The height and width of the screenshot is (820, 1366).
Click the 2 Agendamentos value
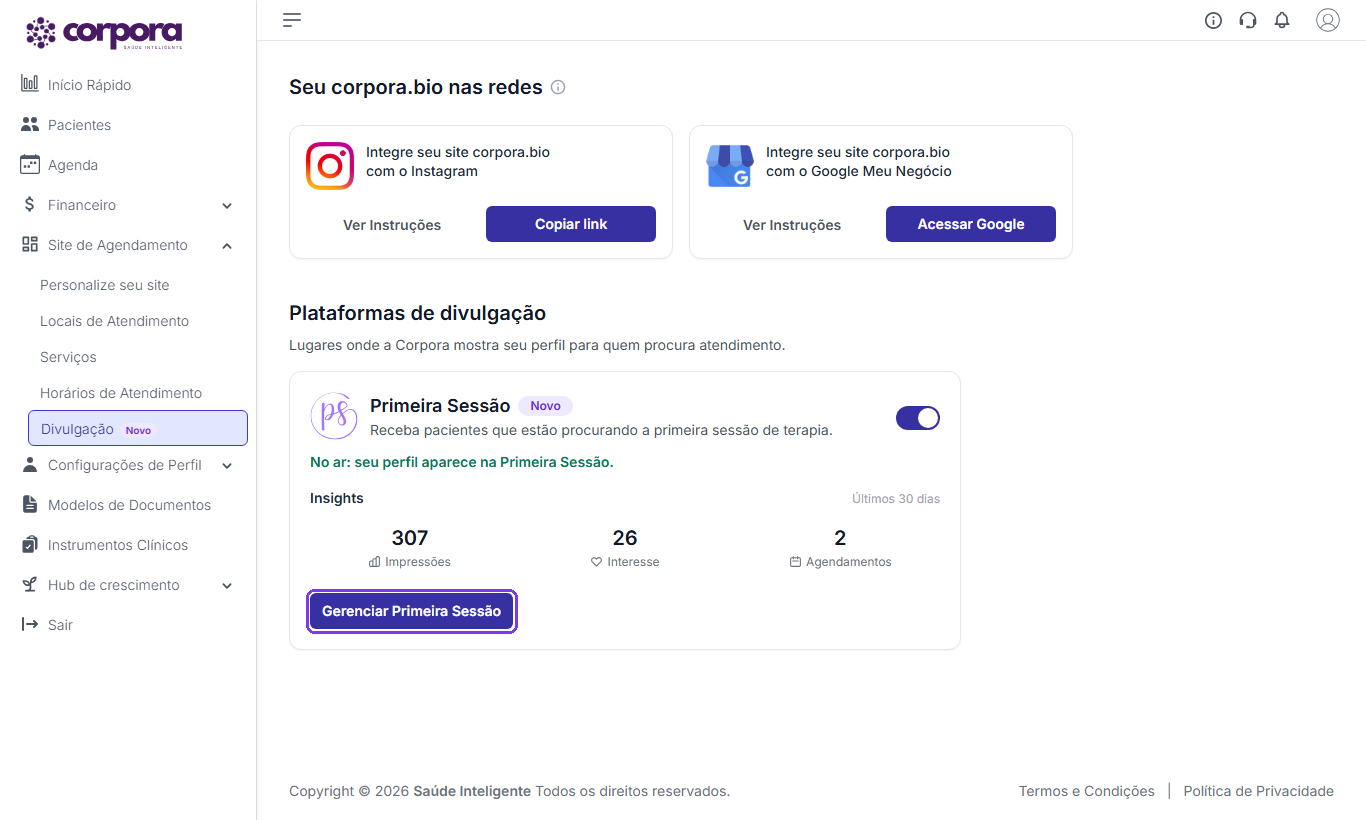click(x=840, y=538)
